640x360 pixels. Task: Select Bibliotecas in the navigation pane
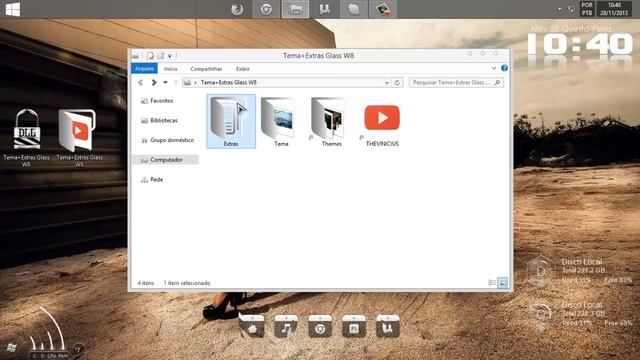pos(159,120)
